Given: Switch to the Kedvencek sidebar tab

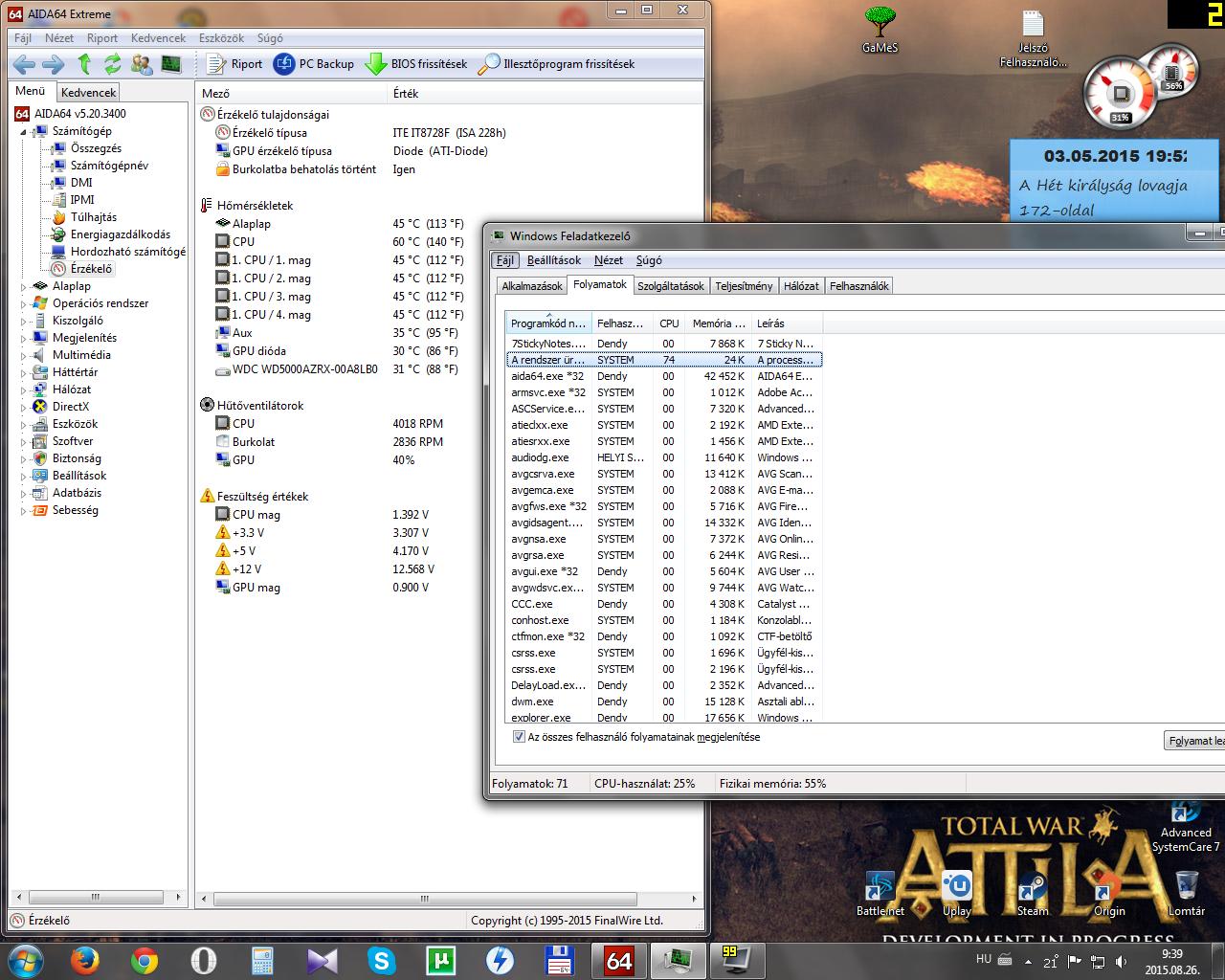Looking at the screenshot, I should [88, 93].
